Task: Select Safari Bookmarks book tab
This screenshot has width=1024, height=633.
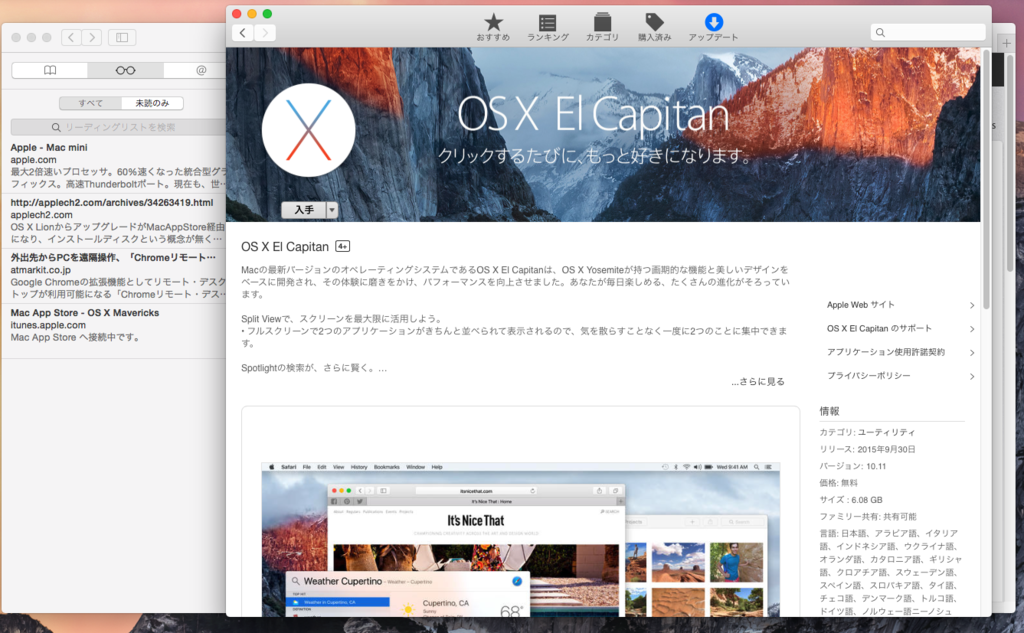Action: click(50, 70)
